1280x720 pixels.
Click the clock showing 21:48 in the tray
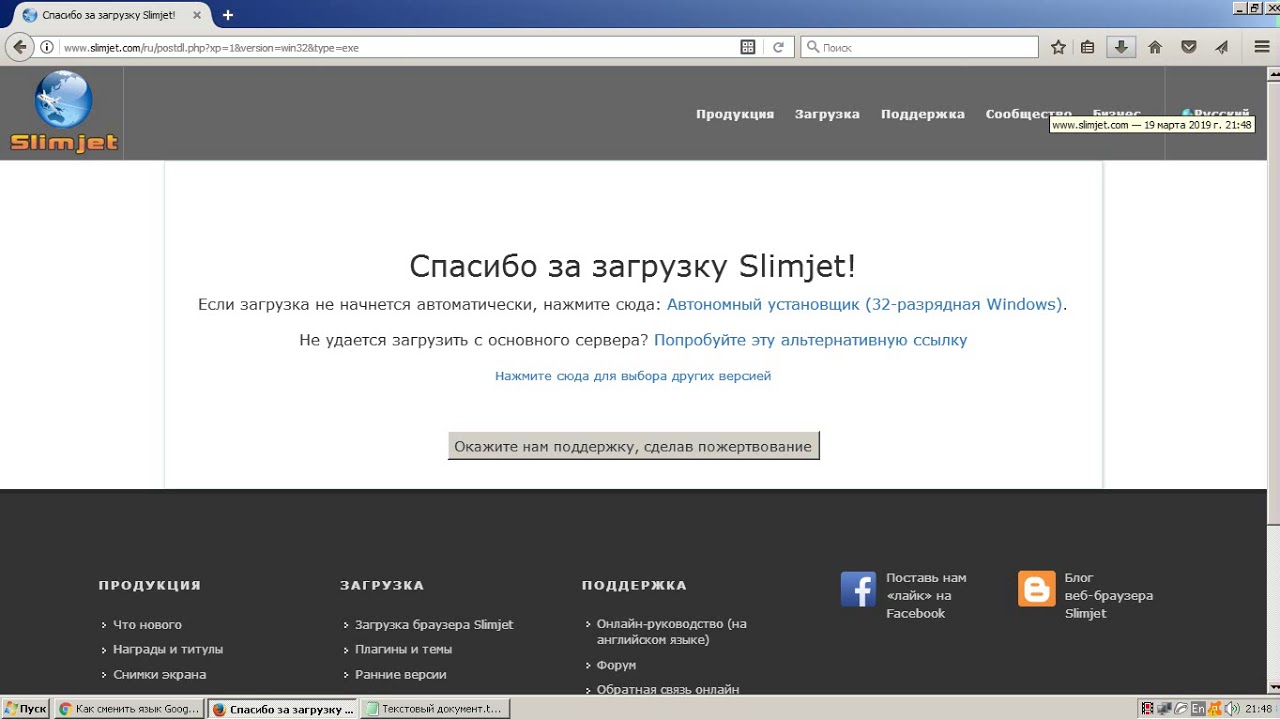tap(1259, 709)
